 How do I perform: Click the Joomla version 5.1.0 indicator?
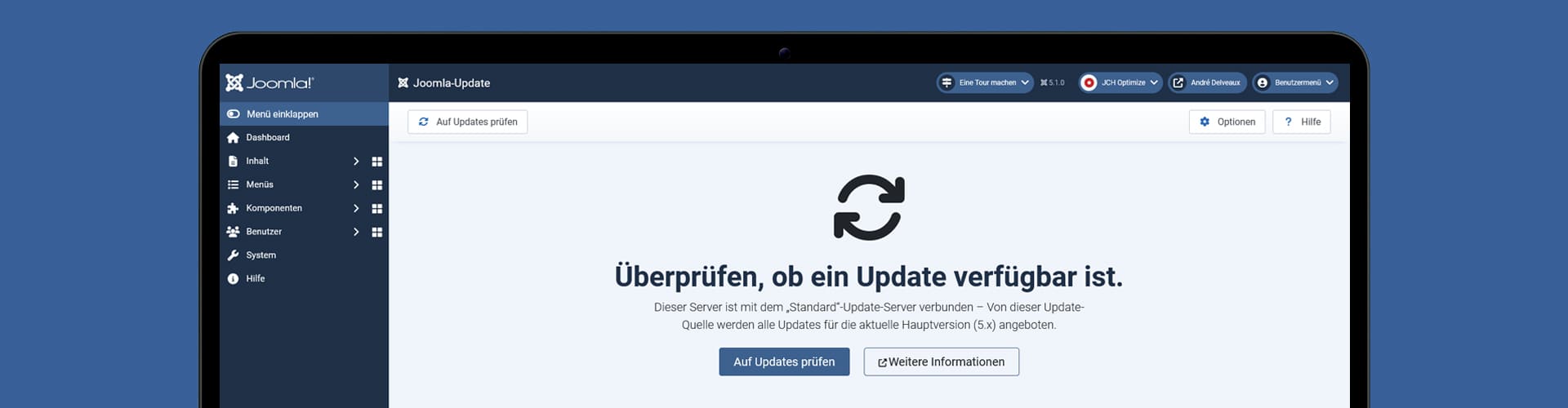coord(1053,82)
